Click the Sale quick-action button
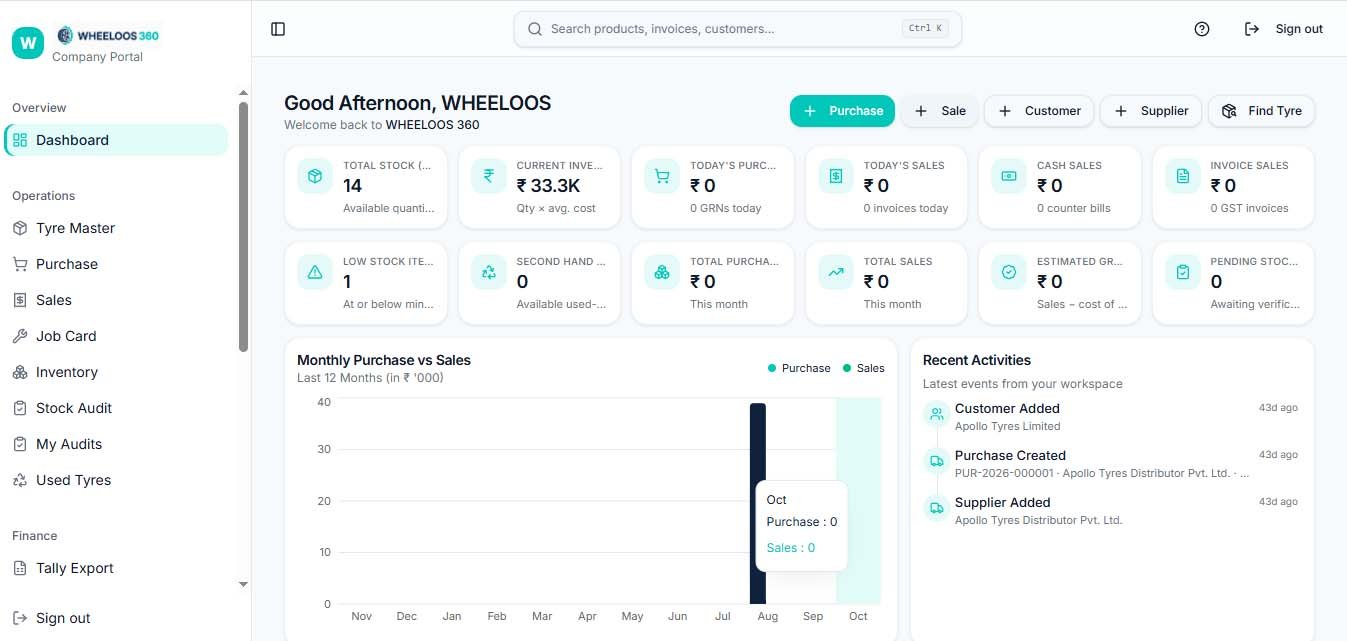 pyautogui.click(x=939, y=111)
